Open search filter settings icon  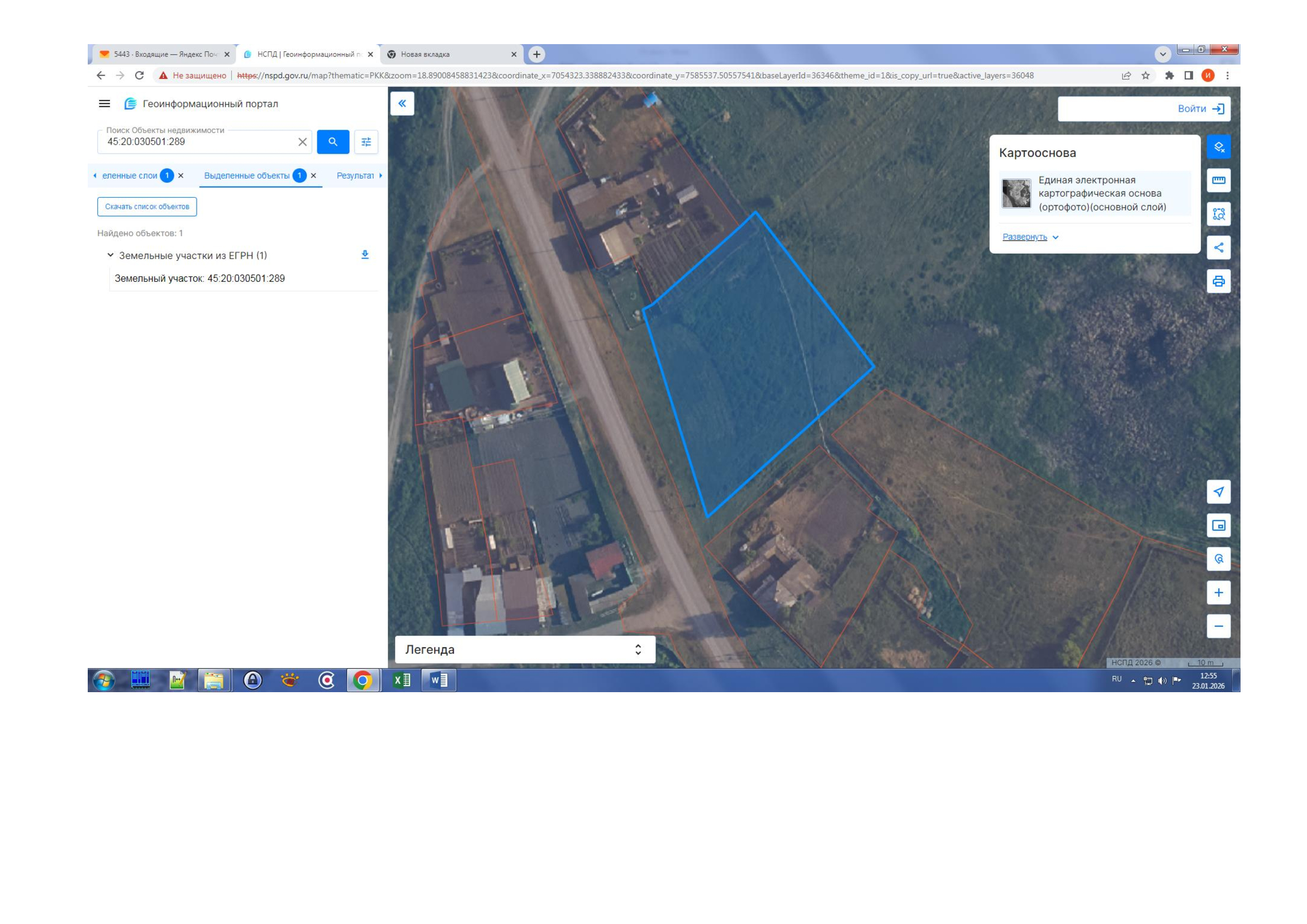(x=366, y=142)
